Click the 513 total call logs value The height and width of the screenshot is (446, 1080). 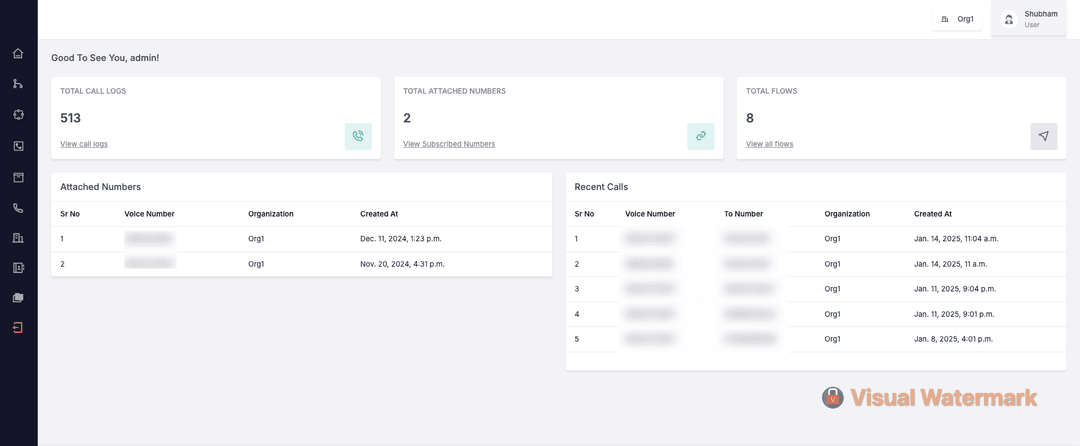click(70, 118)
